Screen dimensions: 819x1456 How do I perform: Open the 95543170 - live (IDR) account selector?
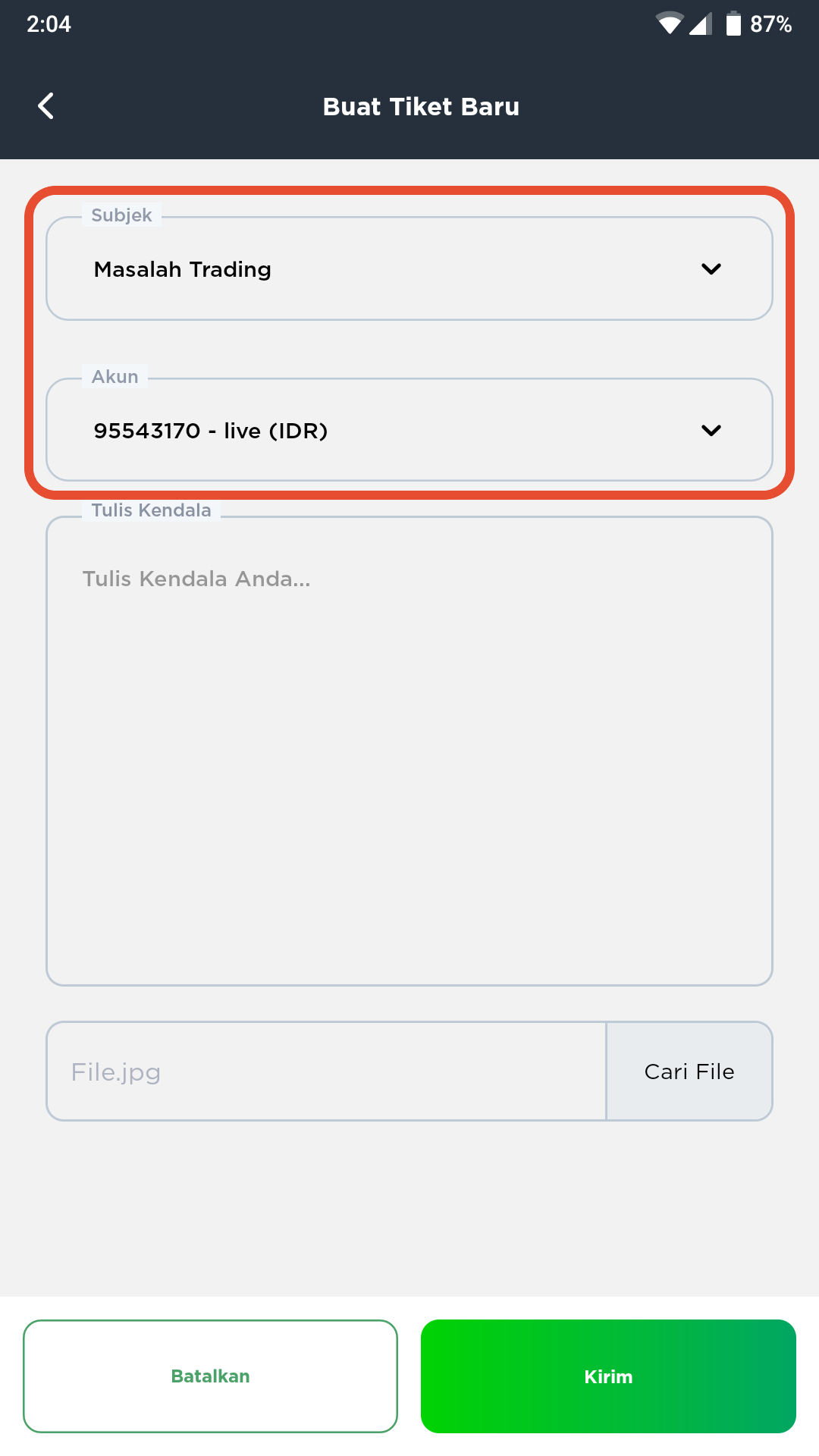tap(409, 430)
